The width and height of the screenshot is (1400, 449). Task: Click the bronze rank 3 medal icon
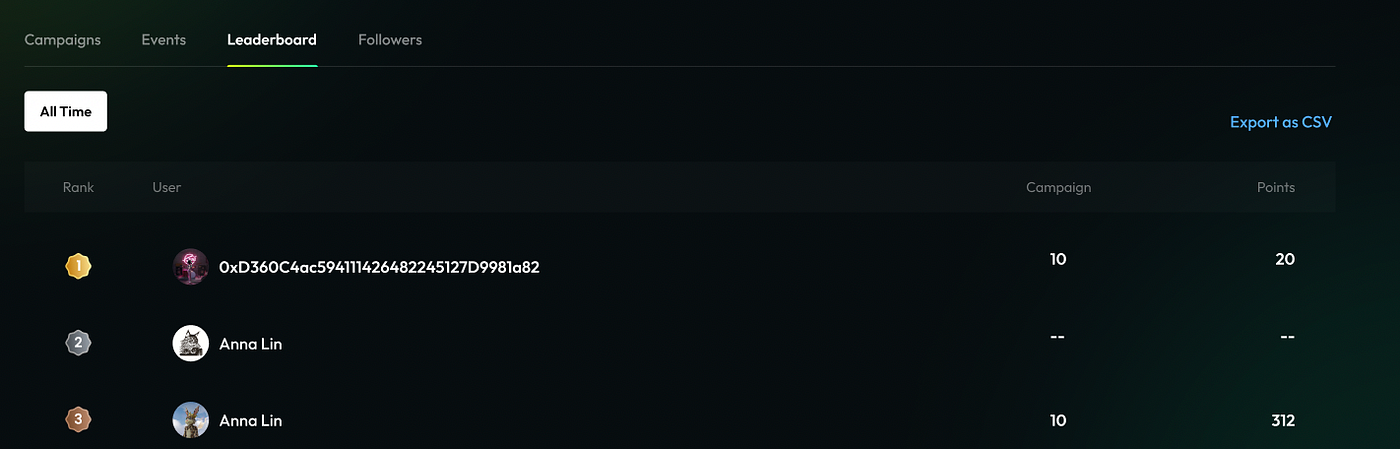(x=78, y=420)
